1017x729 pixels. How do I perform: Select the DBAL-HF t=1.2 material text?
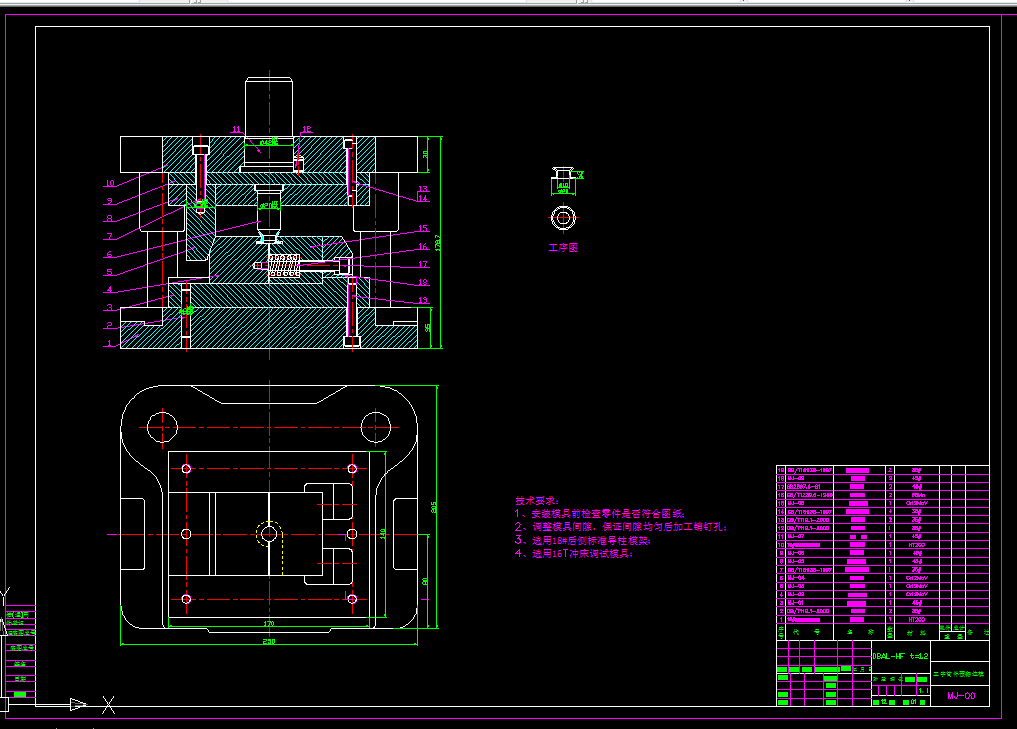click(900, 656)
